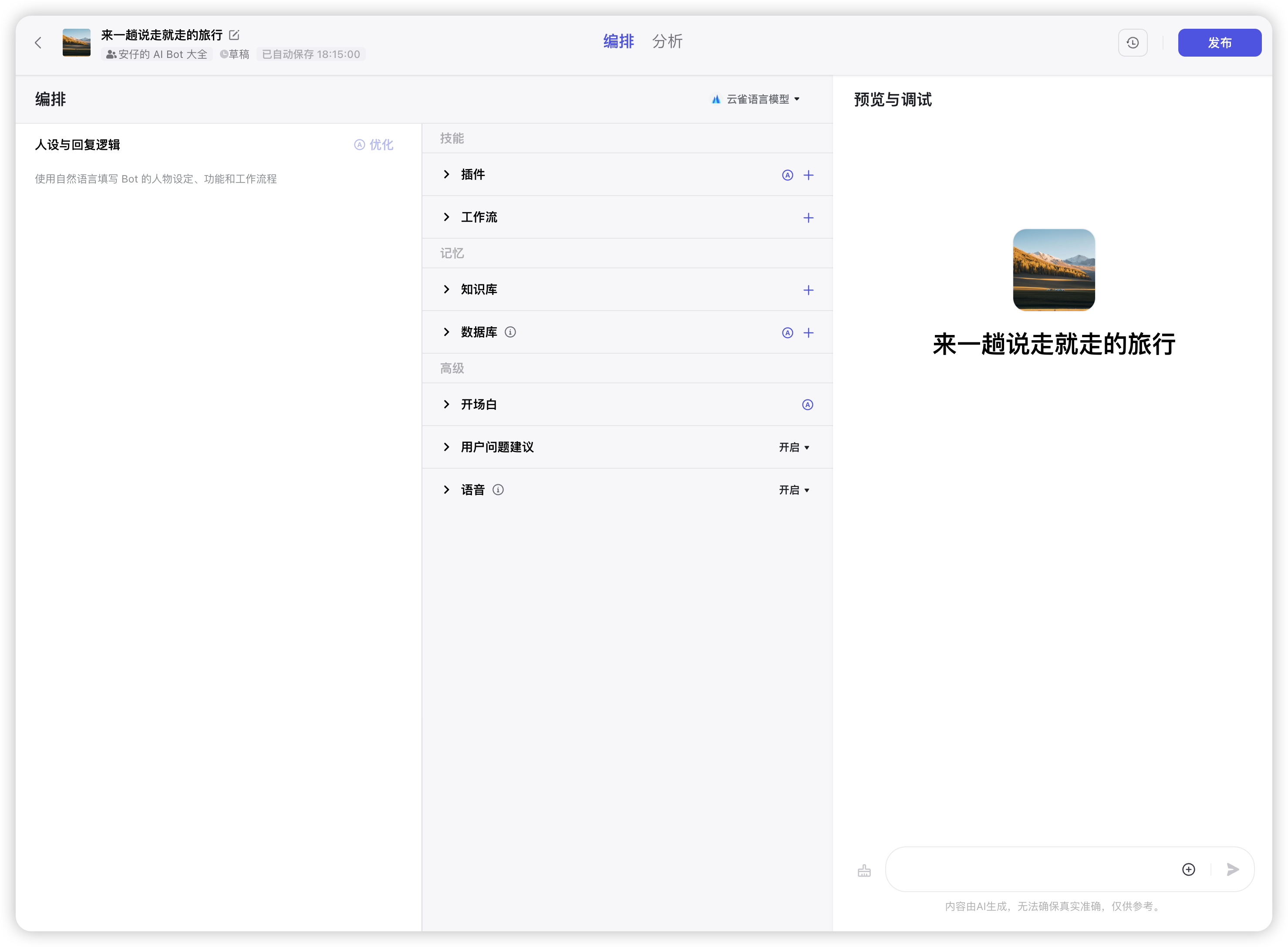Open the 云雀语言模型 model dropdown

click(755, 99)
